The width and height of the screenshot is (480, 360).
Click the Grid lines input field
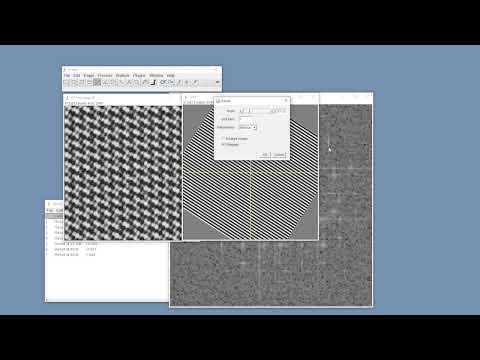point(248,119)
